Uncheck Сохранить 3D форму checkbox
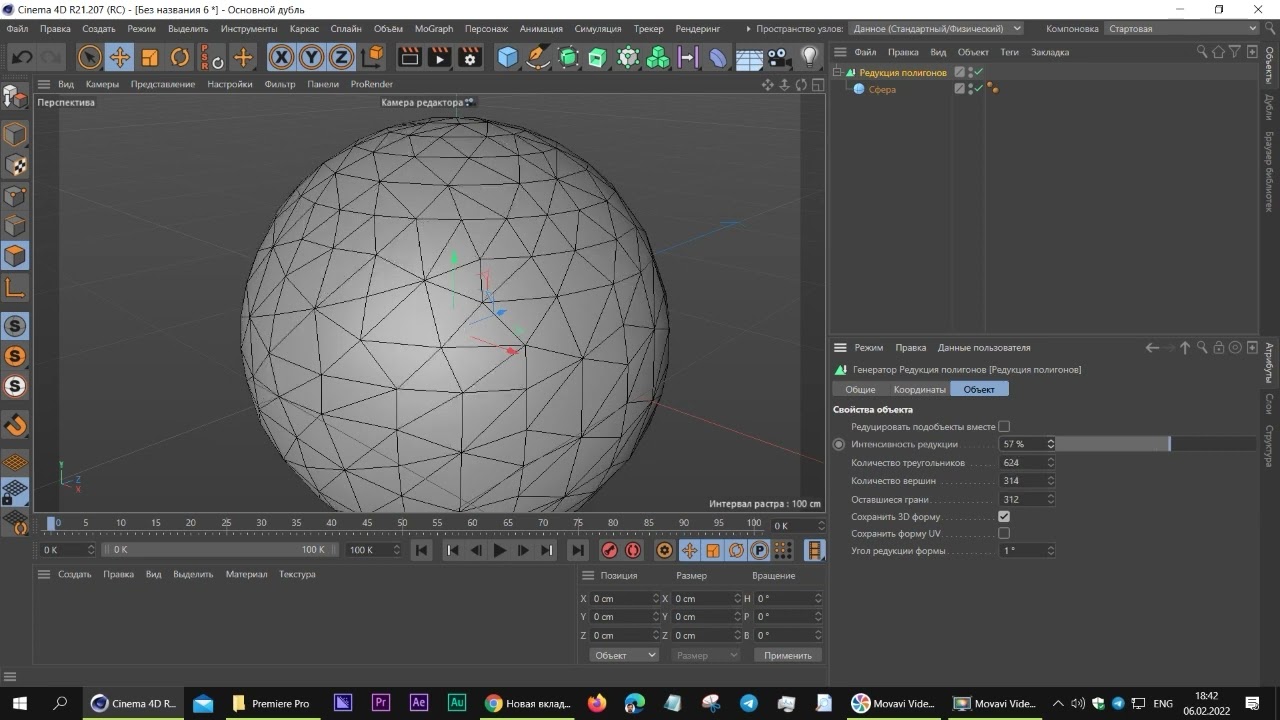Image resolution: width=1280 pixels, height=720 pixels. [x=1004, y=517]
